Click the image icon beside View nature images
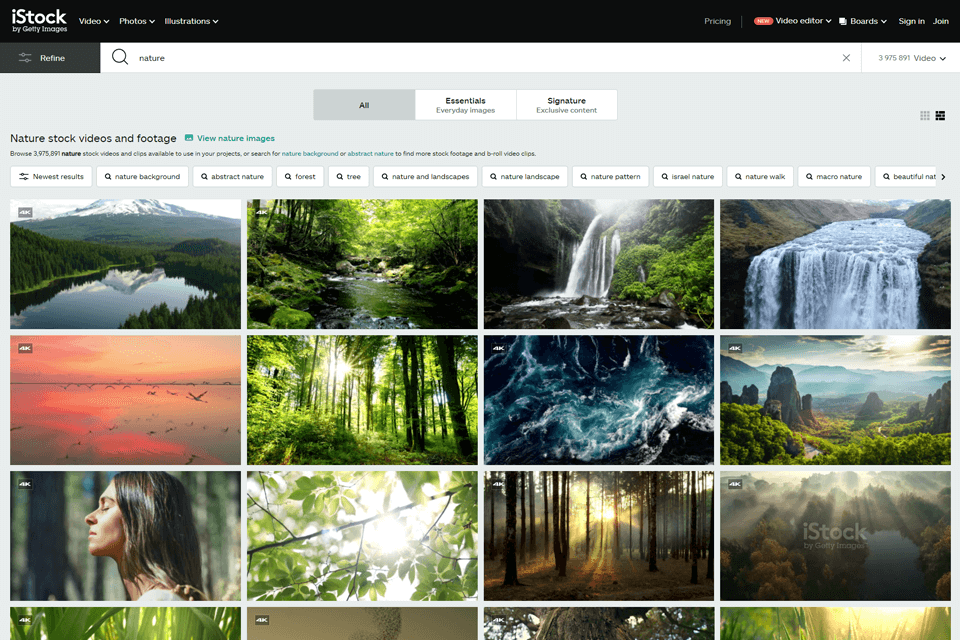 pyautogui.click(x=189, y=138)
